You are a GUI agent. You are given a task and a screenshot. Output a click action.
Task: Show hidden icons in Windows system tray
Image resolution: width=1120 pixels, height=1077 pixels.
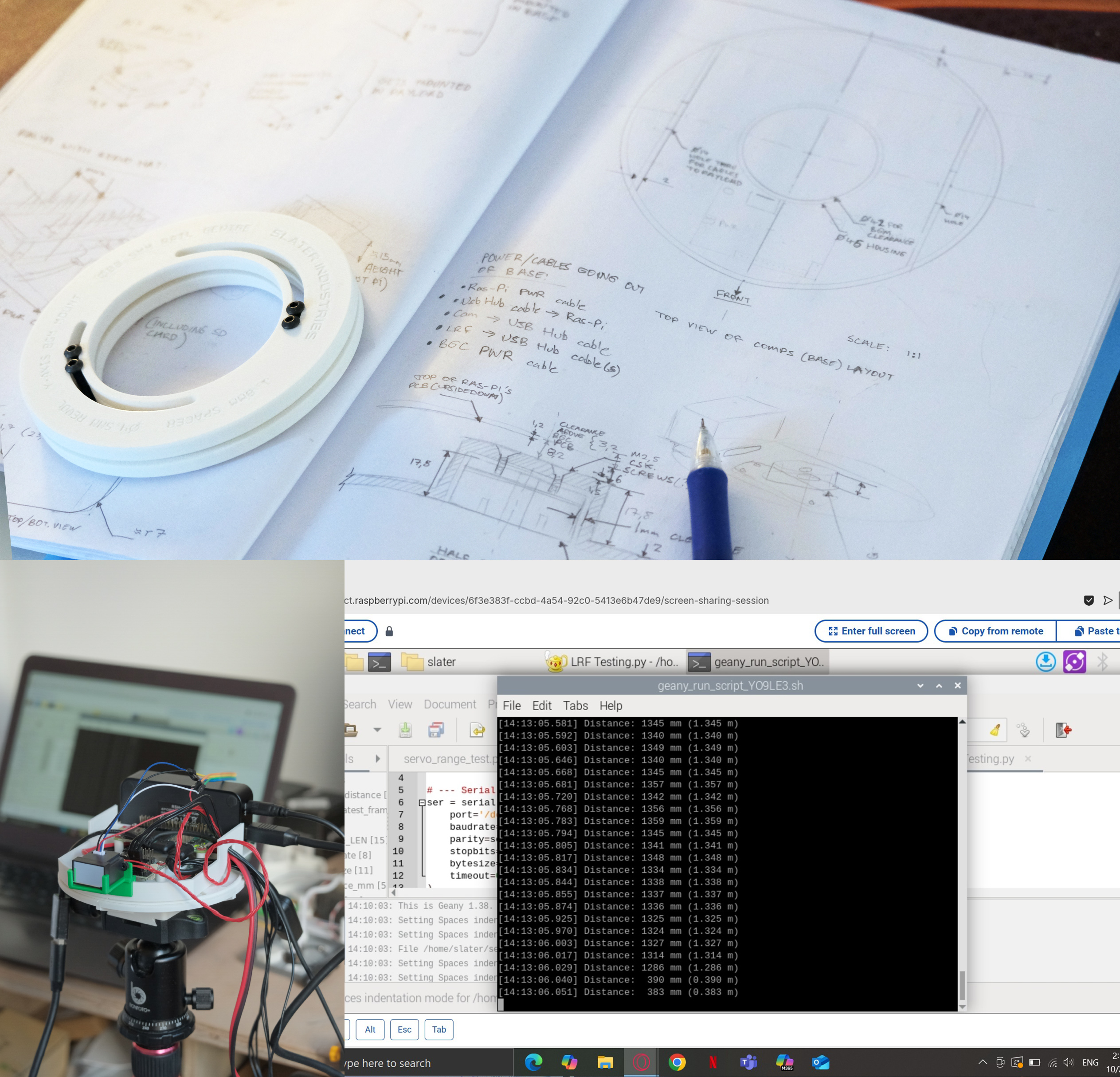(x=982, y=1063)
